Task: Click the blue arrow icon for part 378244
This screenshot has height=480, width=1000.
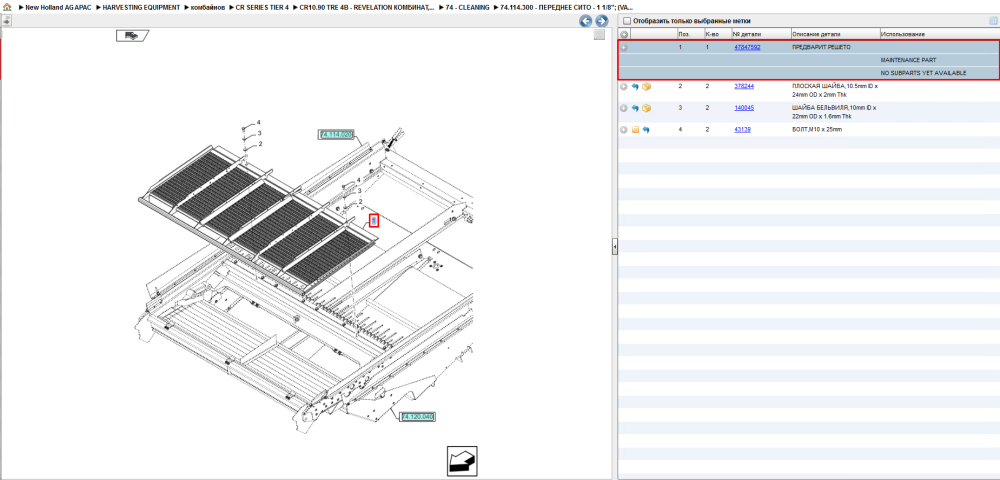Action: point(635,87)
